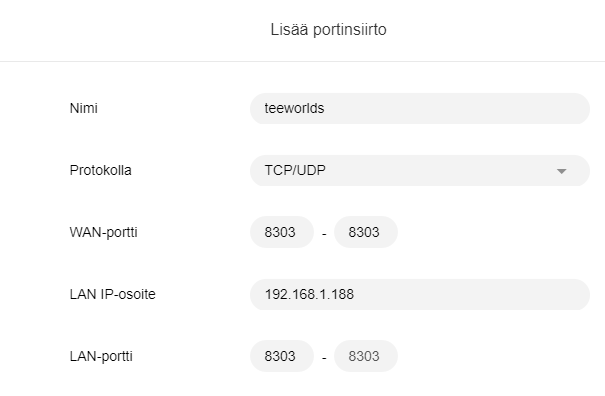Select the TCP/UDP protocol combo box
This screenshot has width=605, height=396.
(420, 171)
